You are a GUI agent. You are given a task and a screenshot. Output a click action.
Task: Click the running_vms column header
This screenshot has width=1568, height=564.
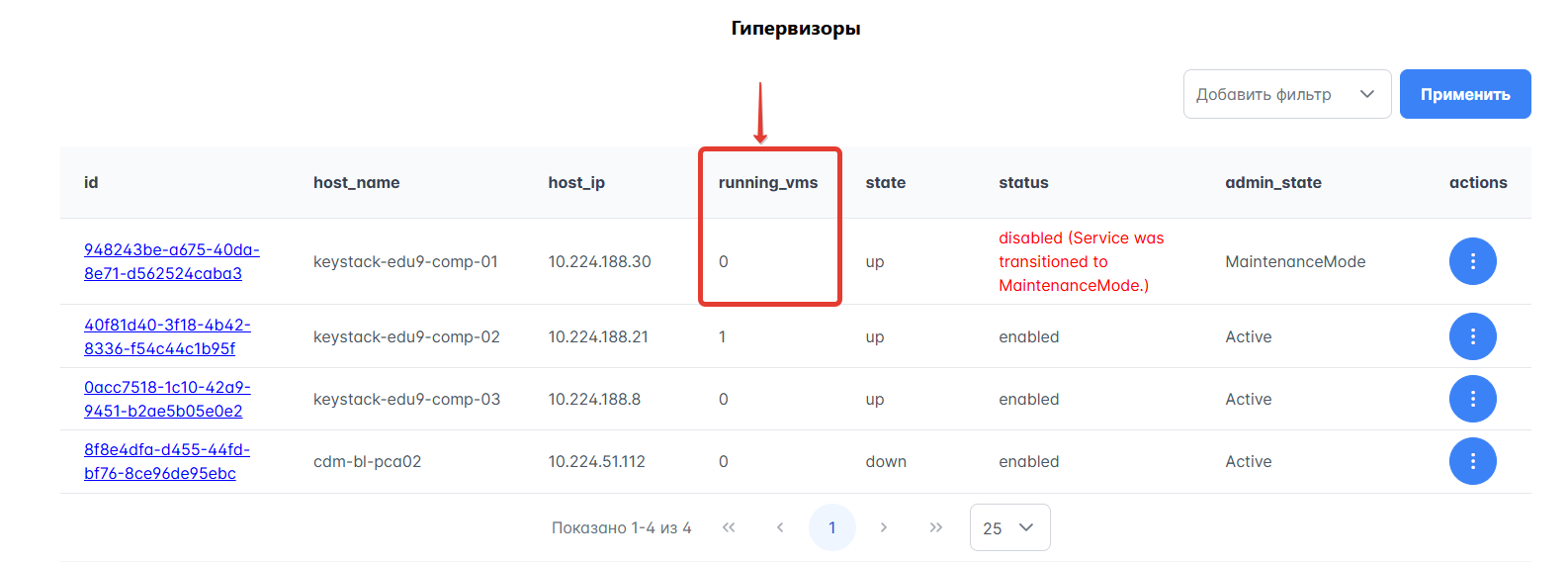pos(767,182)
